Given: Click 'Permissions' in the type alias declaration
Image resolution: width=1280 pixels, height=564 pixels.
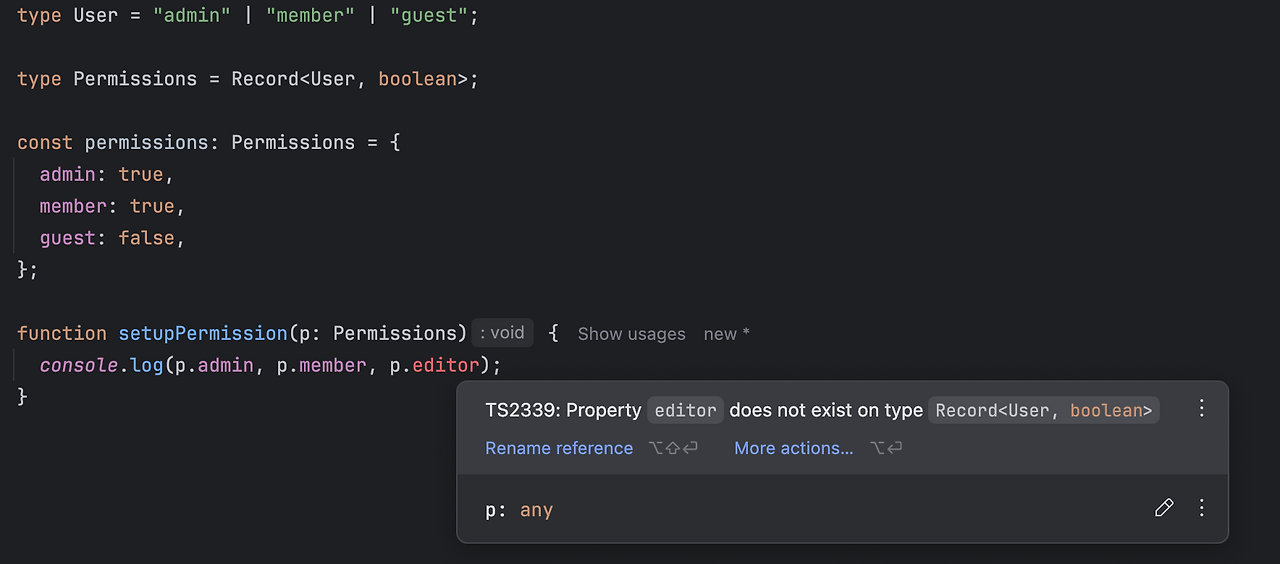Looking at the screenshot, I should [135, 79].
